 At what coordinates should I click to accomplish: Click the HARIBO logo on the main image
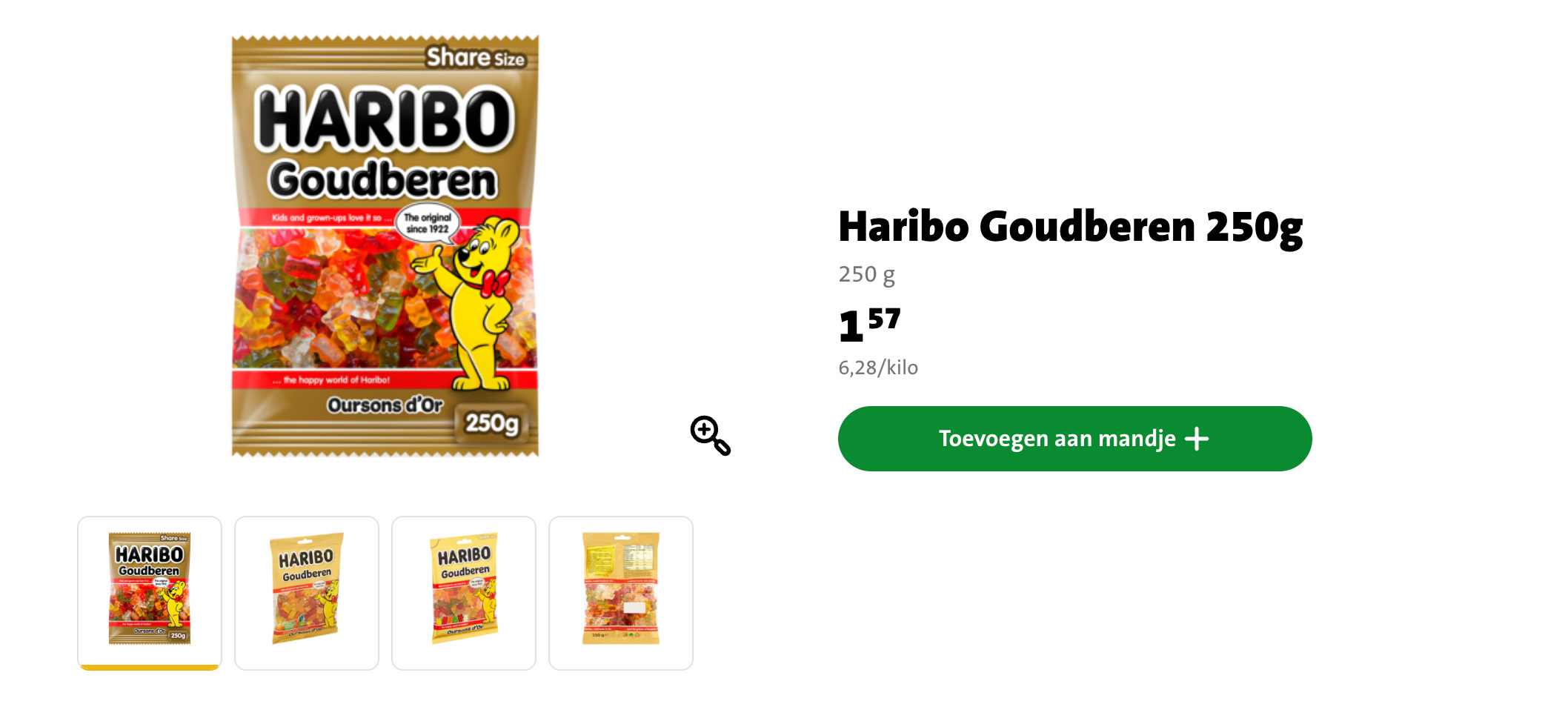(385, 119)
